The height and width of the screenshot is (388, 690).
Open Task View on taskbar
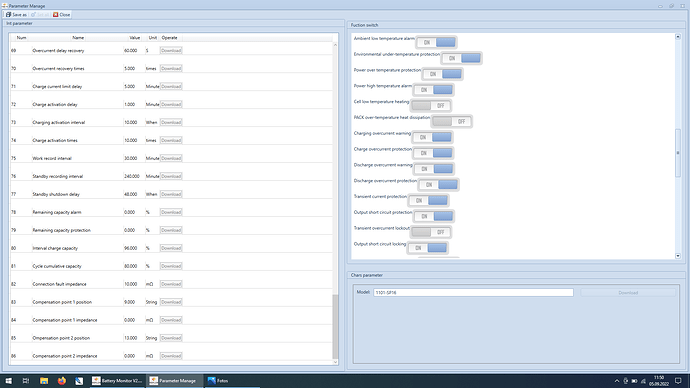coord(26,381)
